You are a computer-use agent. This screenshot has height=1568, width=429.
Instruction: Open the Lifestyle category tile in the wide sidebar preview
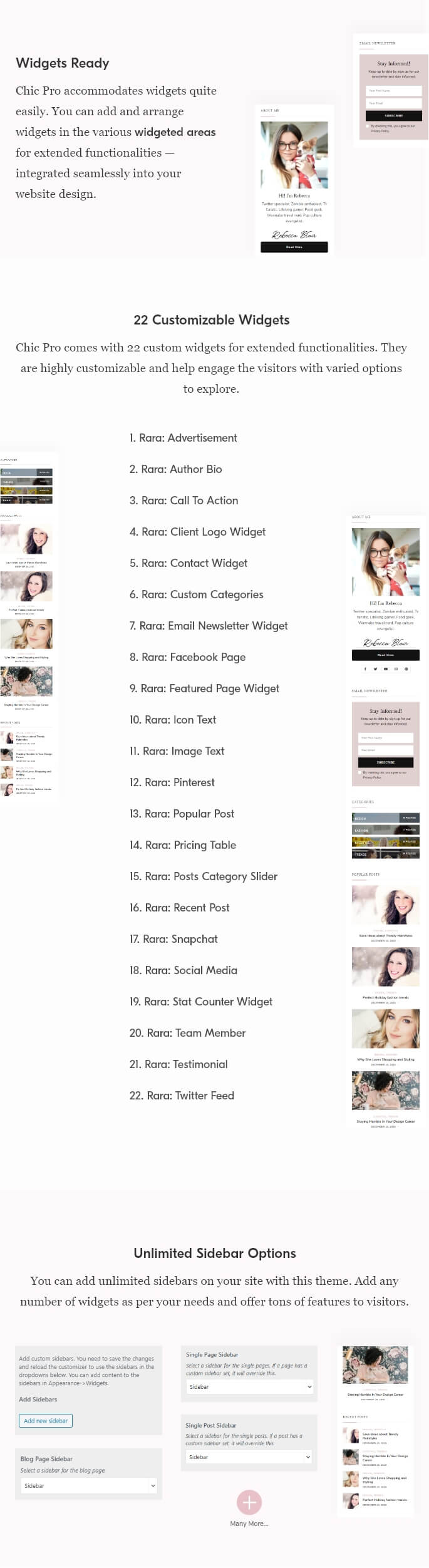[385, 841]
